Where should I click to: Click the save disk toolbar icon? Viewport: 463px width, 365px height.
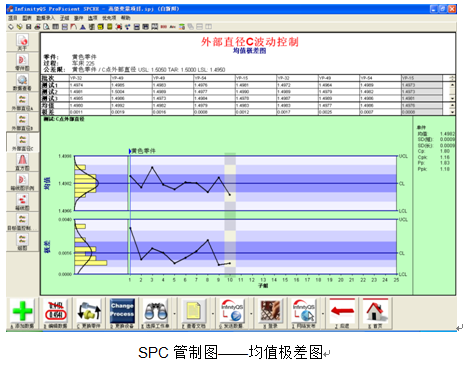coord(29,27)
